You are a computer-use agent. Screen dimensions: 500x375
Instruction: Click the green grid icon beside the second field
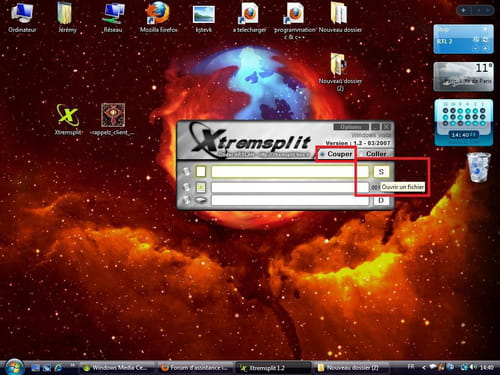[201, 187]
